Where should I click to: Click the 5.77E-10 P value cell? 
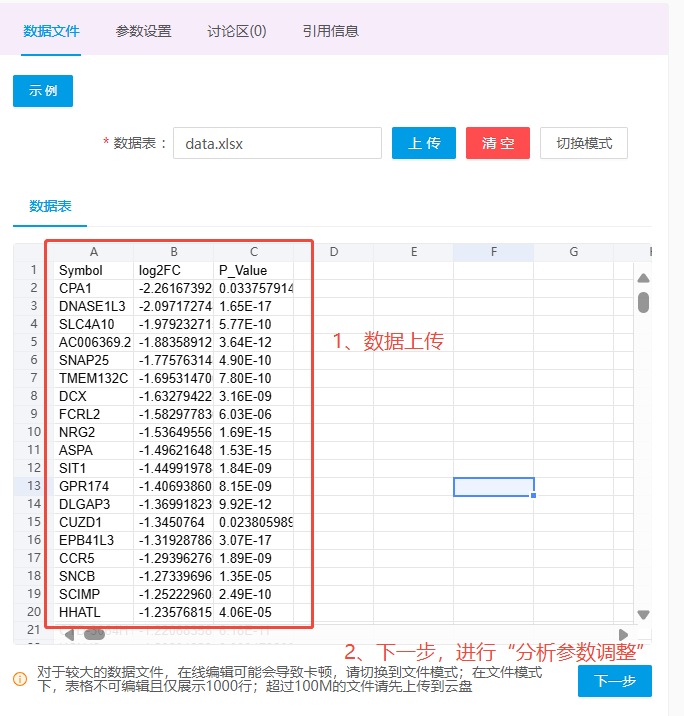click(x=253, y=324)
